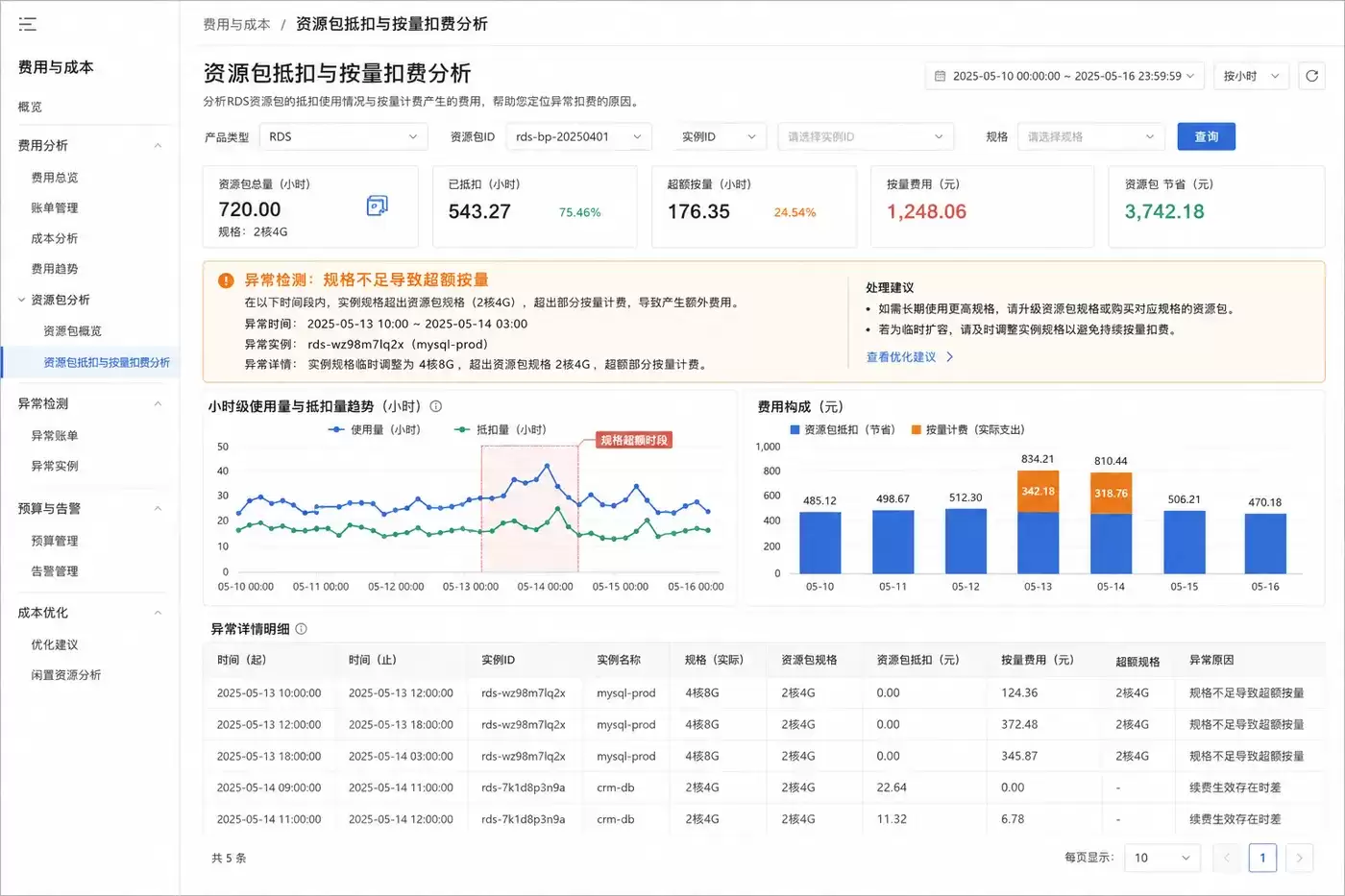This screenshot has width=1345, height=896.
Task: Collapse the sidebar with hamburger menu icon
Action: 27,24
